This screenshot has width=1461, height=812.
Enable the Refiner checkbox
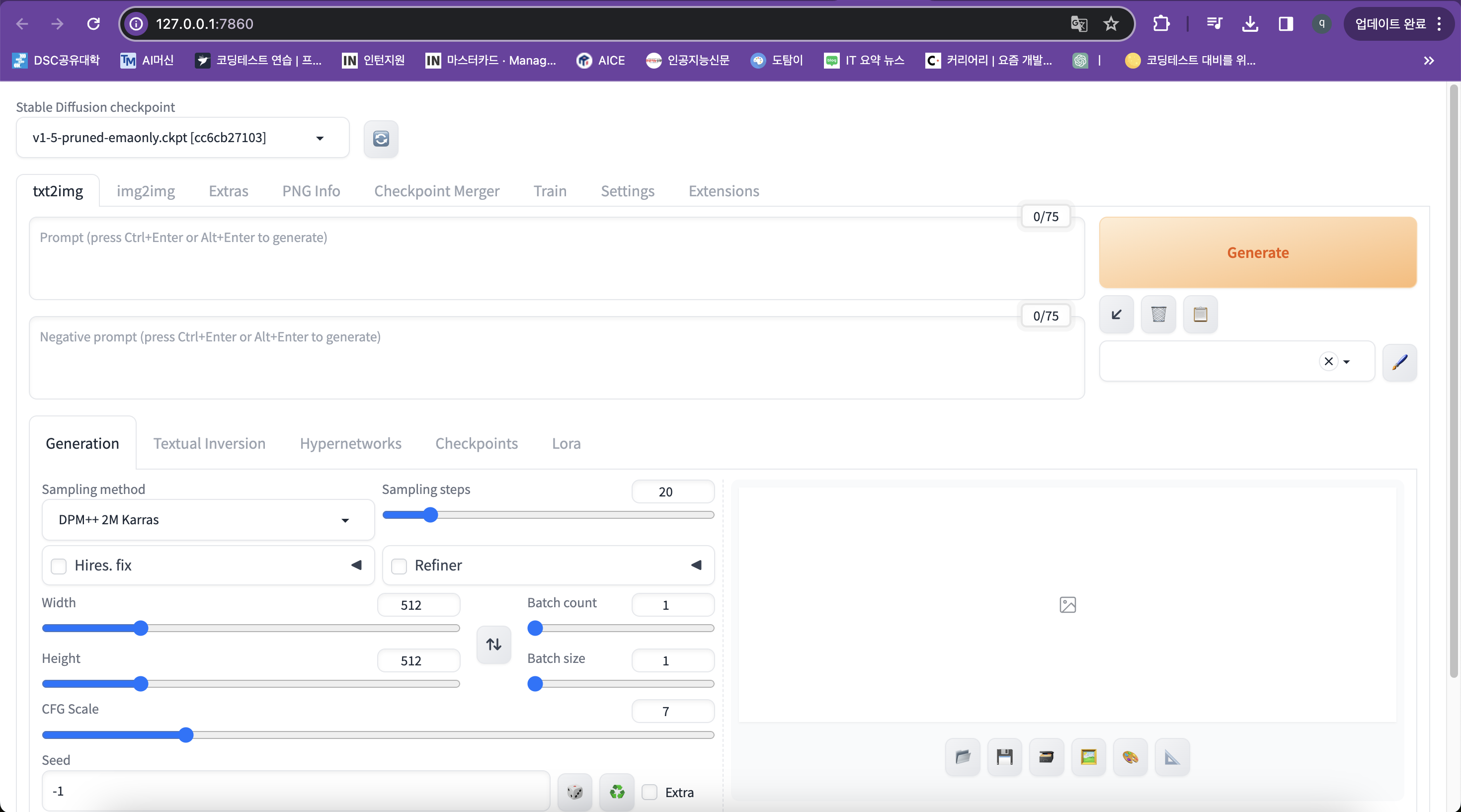coord(399,566)
